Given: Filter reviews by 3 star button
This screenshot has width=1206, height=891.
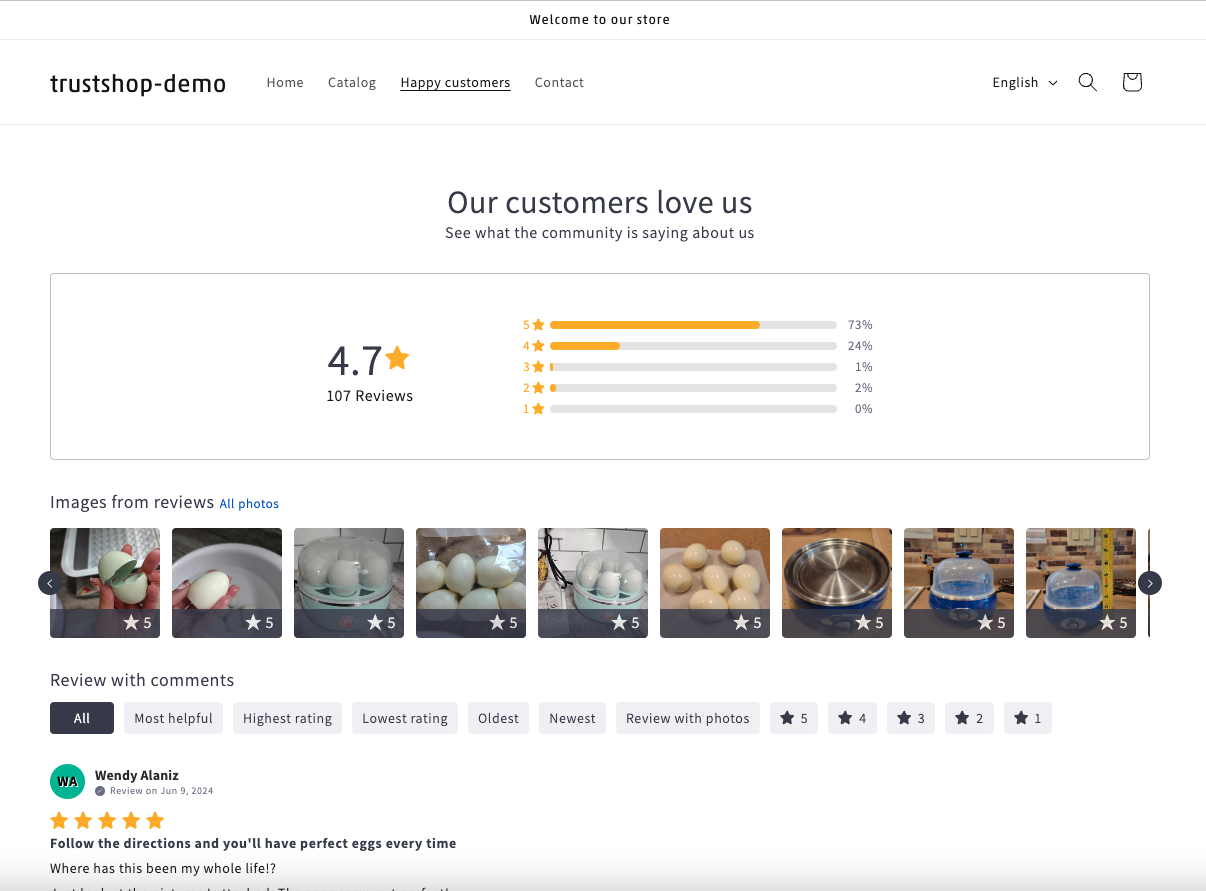Looking at the screenshot, I should pos(910,718).
